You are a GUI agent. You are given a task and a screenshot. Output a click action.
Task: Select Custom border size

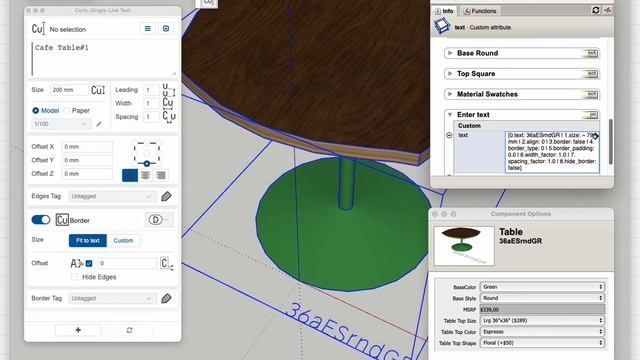(x=123, y=240)
